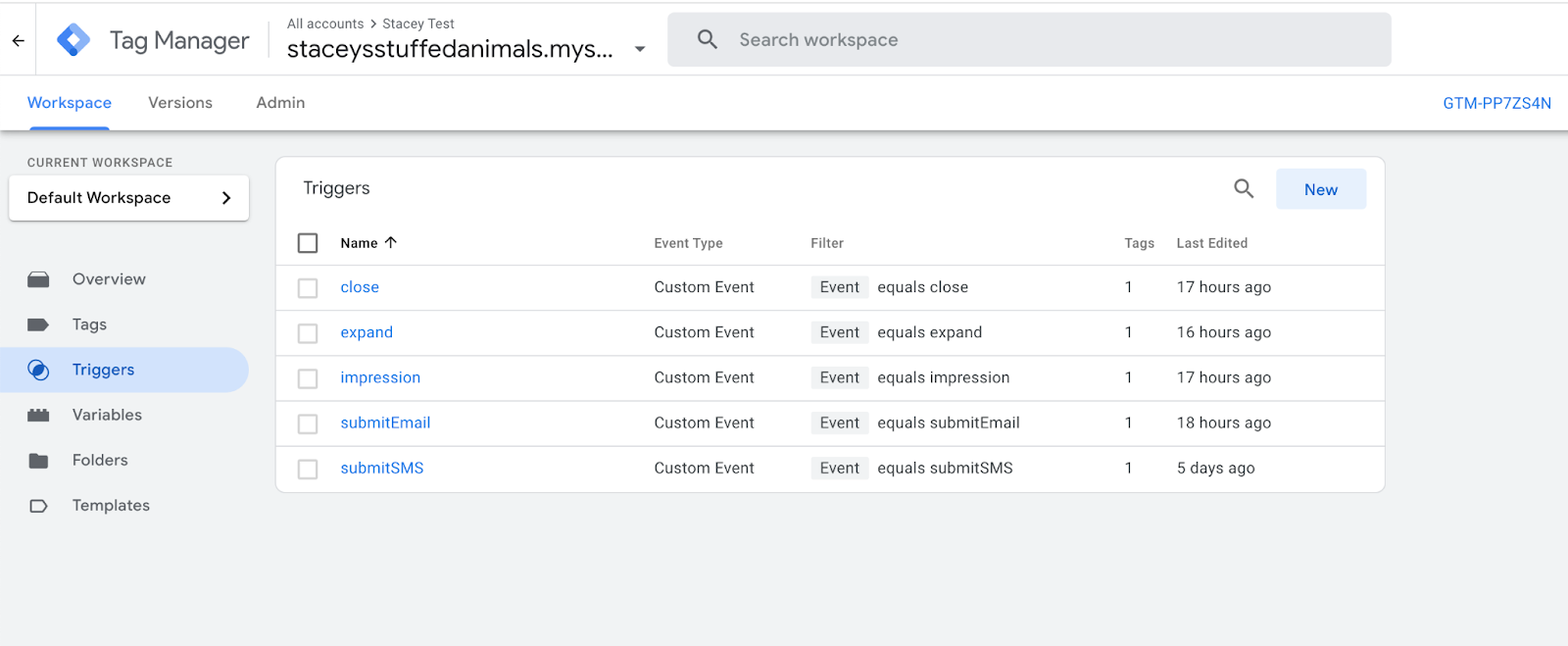1568x646 pixels.
Task: Open Templates in the sidebar
Action: coord(111,506)
